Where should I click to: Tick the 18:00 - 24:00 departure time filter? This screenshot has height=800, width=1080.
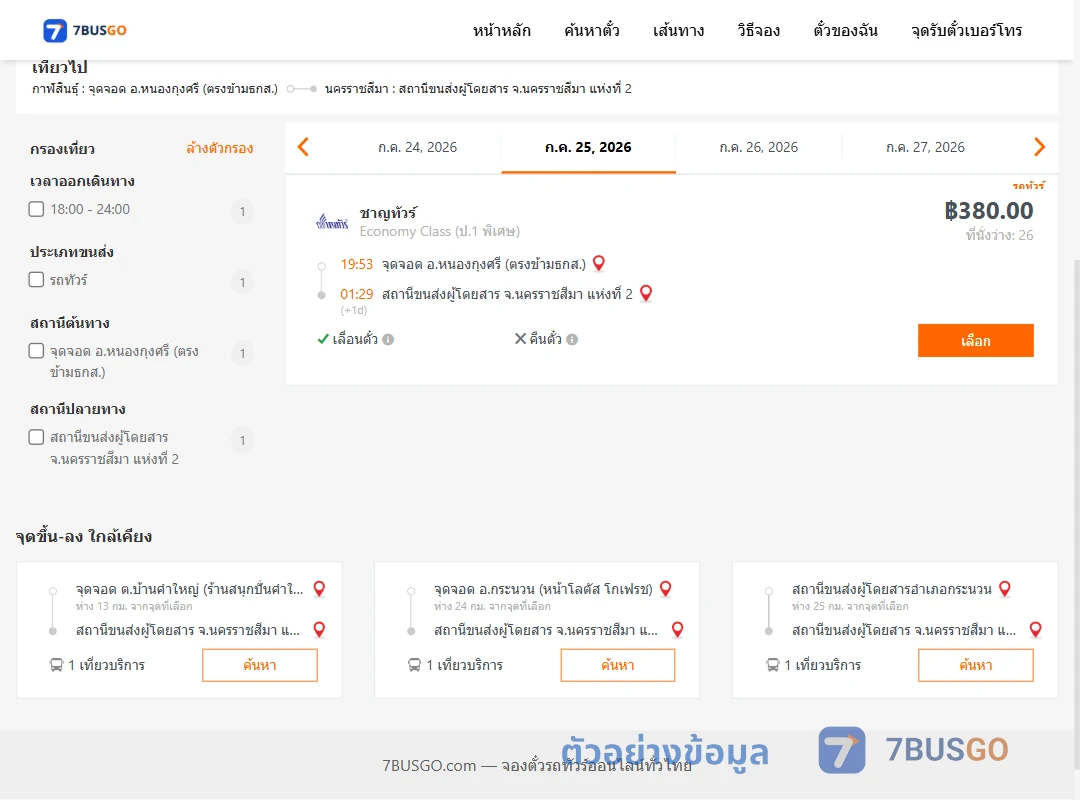[x=37, y=209]
